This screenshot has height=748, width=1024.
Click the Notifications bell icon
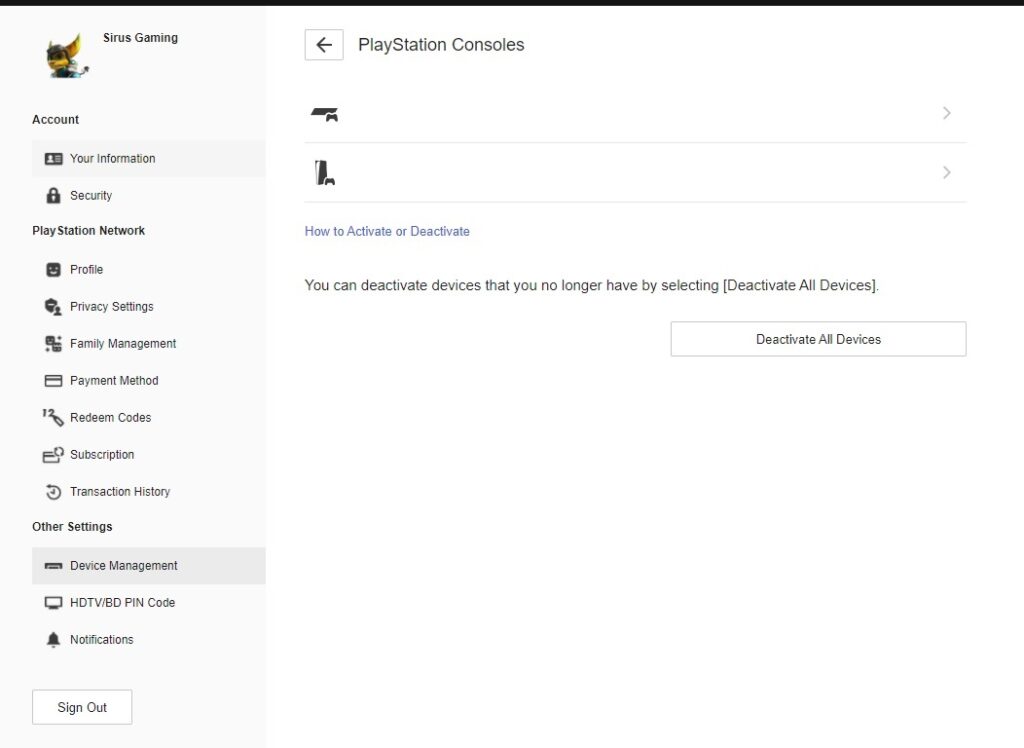coord(54,640)
